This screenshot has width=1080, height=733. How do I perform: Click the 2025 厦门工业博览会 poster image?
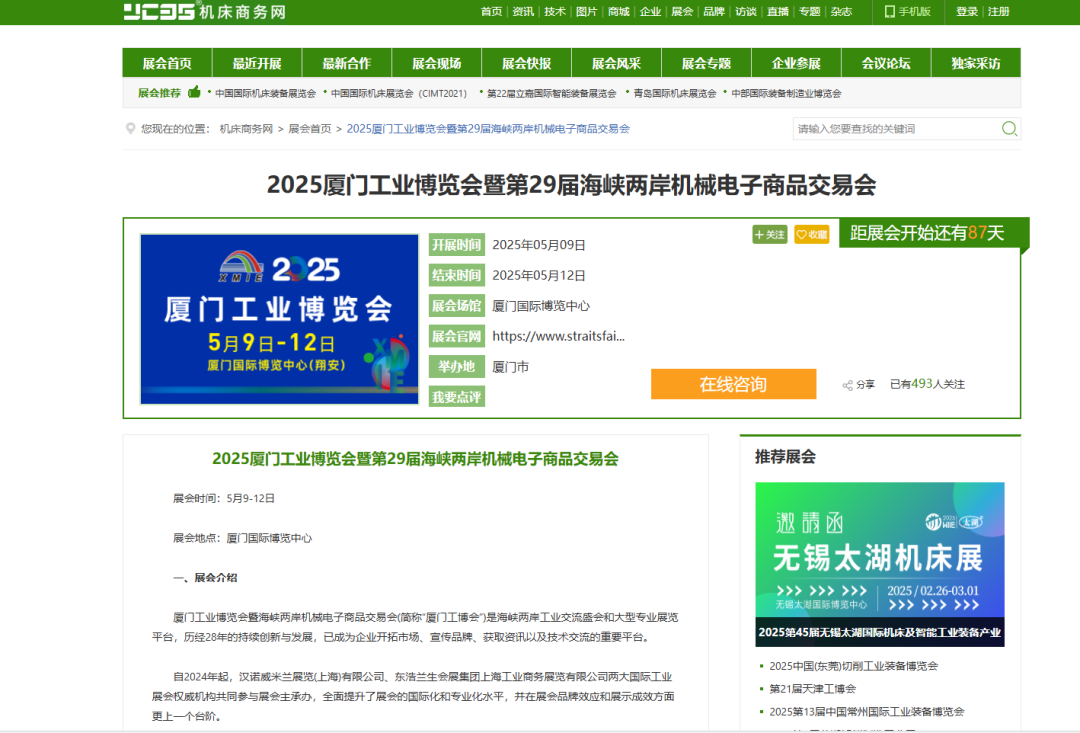click(x=279, y=319)
